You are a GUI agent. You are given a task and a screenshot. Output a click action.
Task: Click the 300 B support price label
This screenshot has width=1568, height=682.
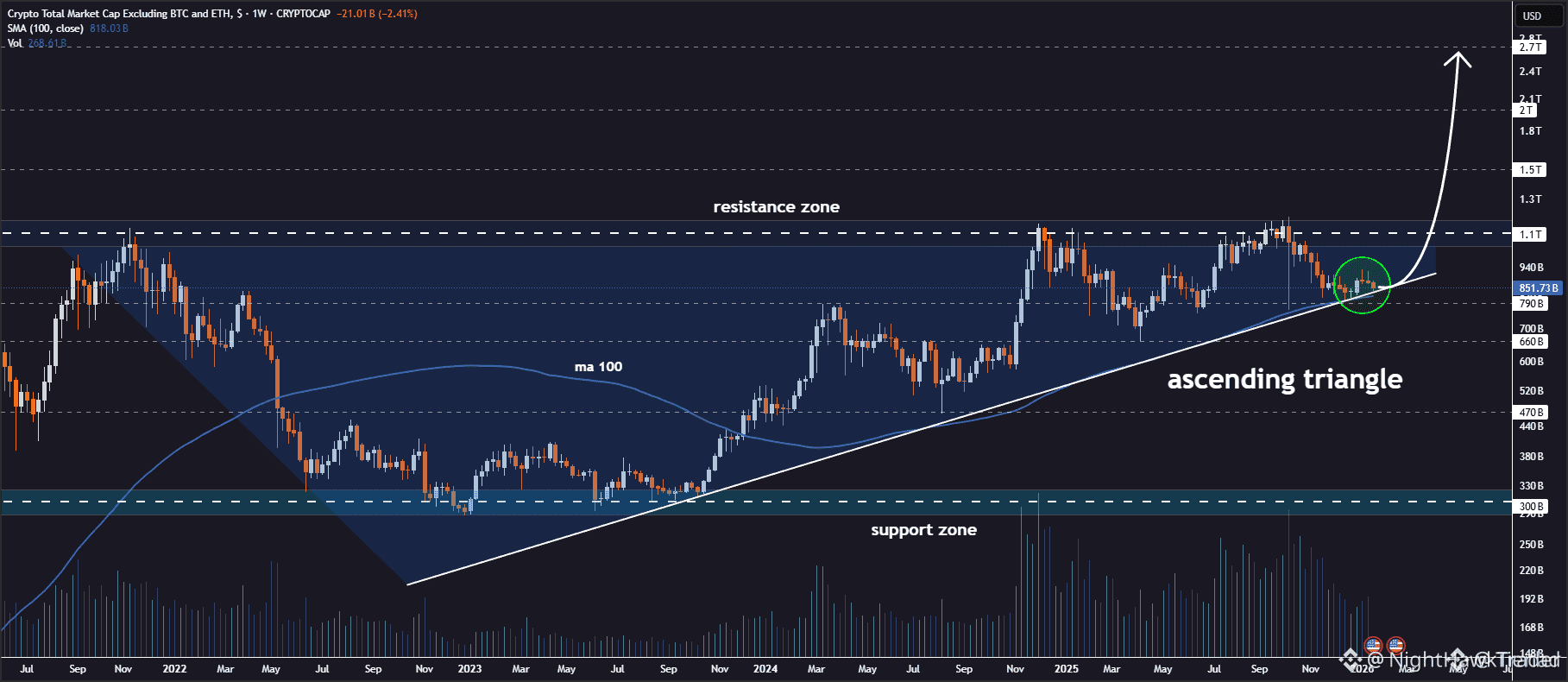coord(1531,507)
